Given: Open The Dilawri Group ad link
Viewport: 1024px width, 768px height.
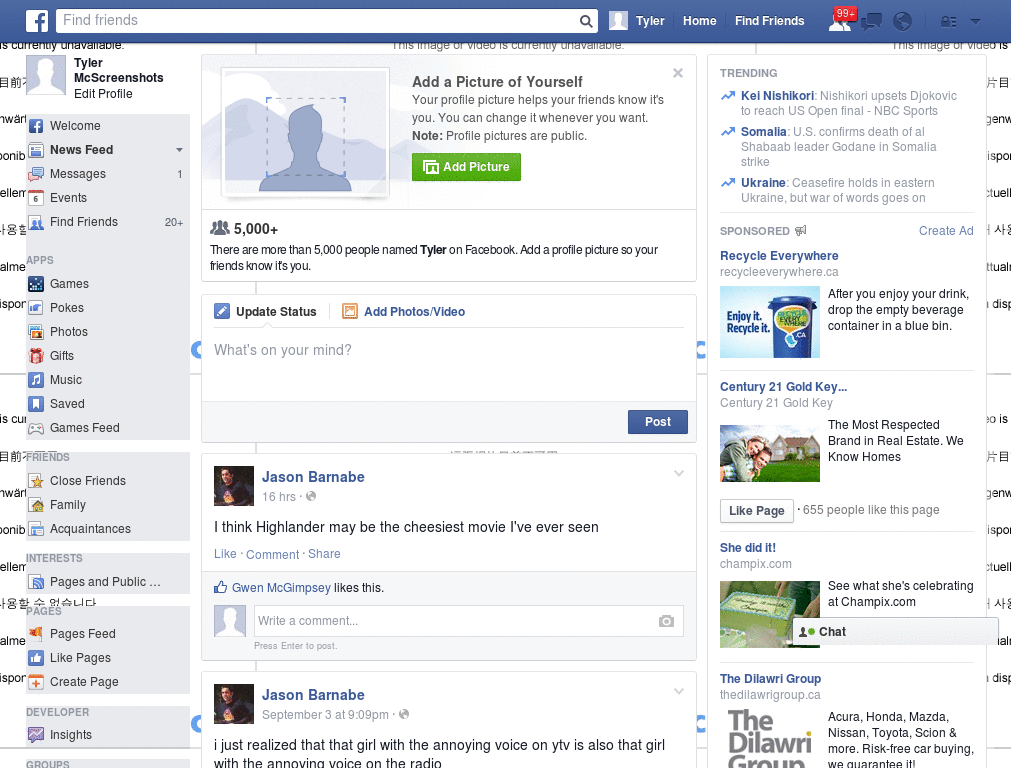Looking at the screenshot, I should click(x=770, y=679).
